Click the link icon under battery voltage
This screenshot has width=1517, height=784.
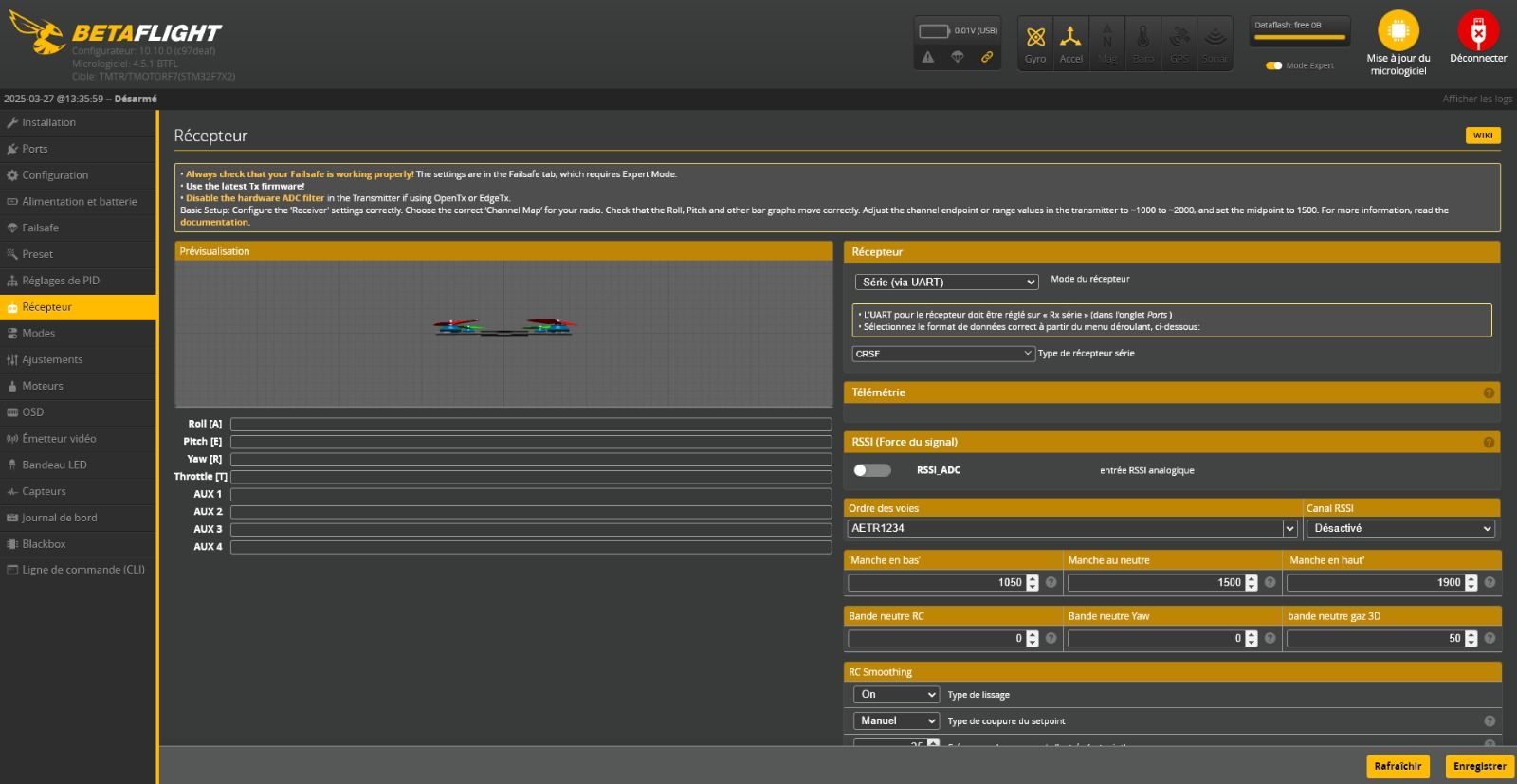(x=987, y=58)
